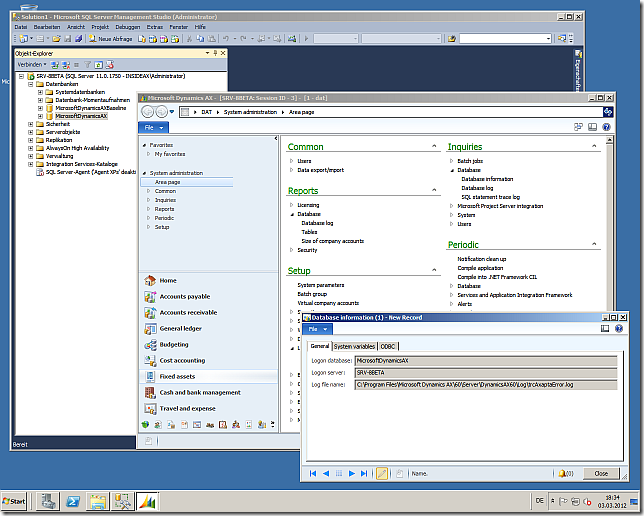Open Database information link under Inquiries
This screenshot has width=644, height=516.
487,179
